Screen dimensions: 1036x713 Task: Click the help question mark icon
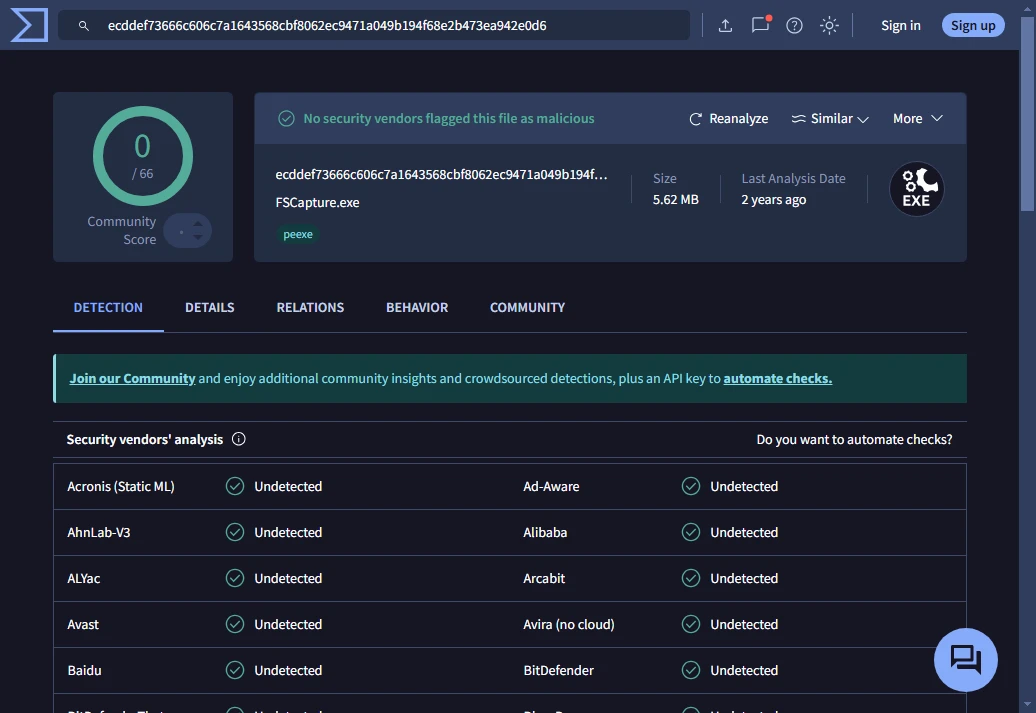click(x=794, y=26)
